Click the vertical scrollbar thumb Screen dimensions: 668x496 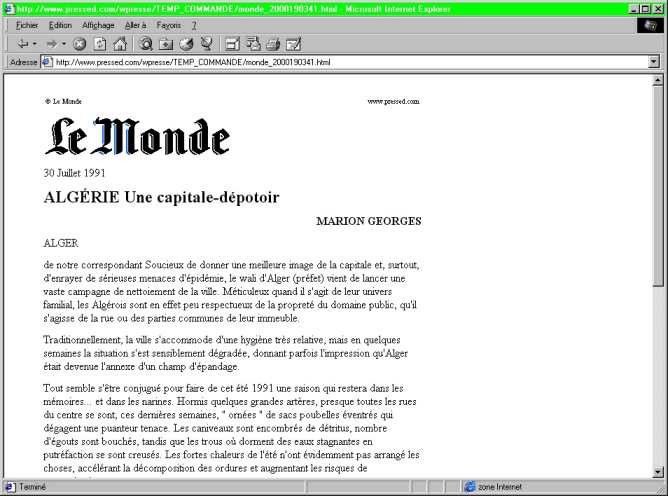click(x=658, y=186)
